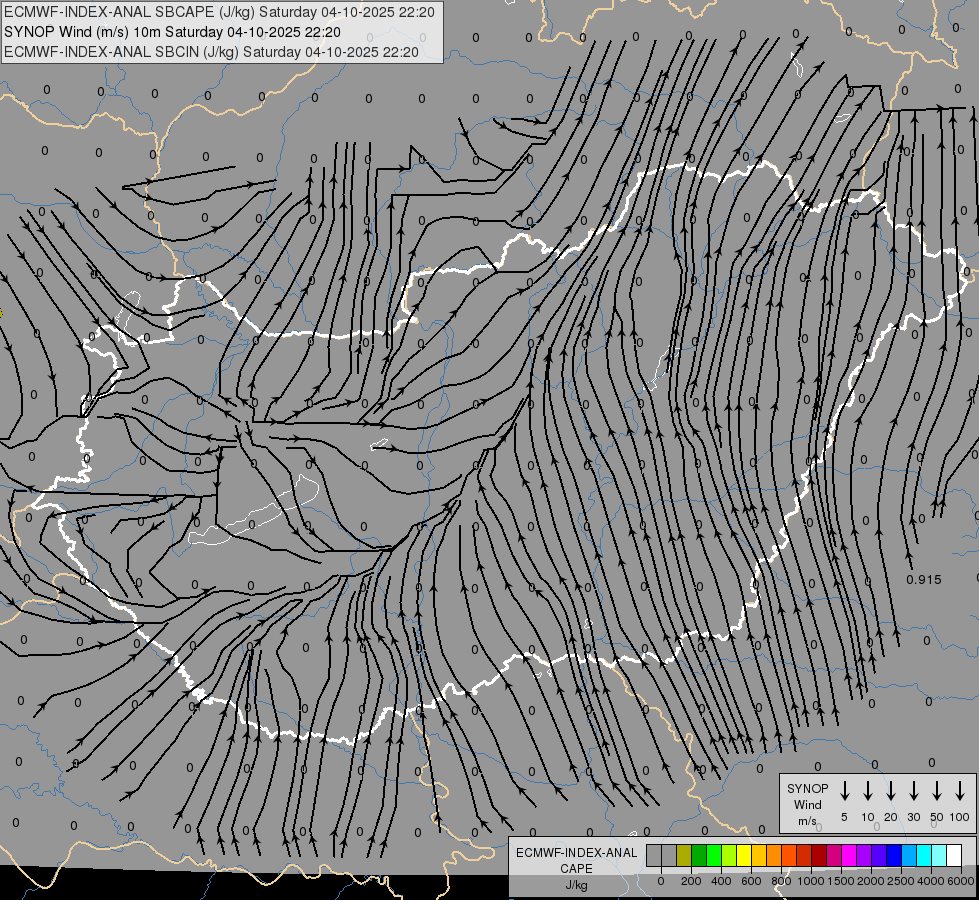
Task: Click the 2500 tick label on CAPE scale
Action: pos(901,881)
